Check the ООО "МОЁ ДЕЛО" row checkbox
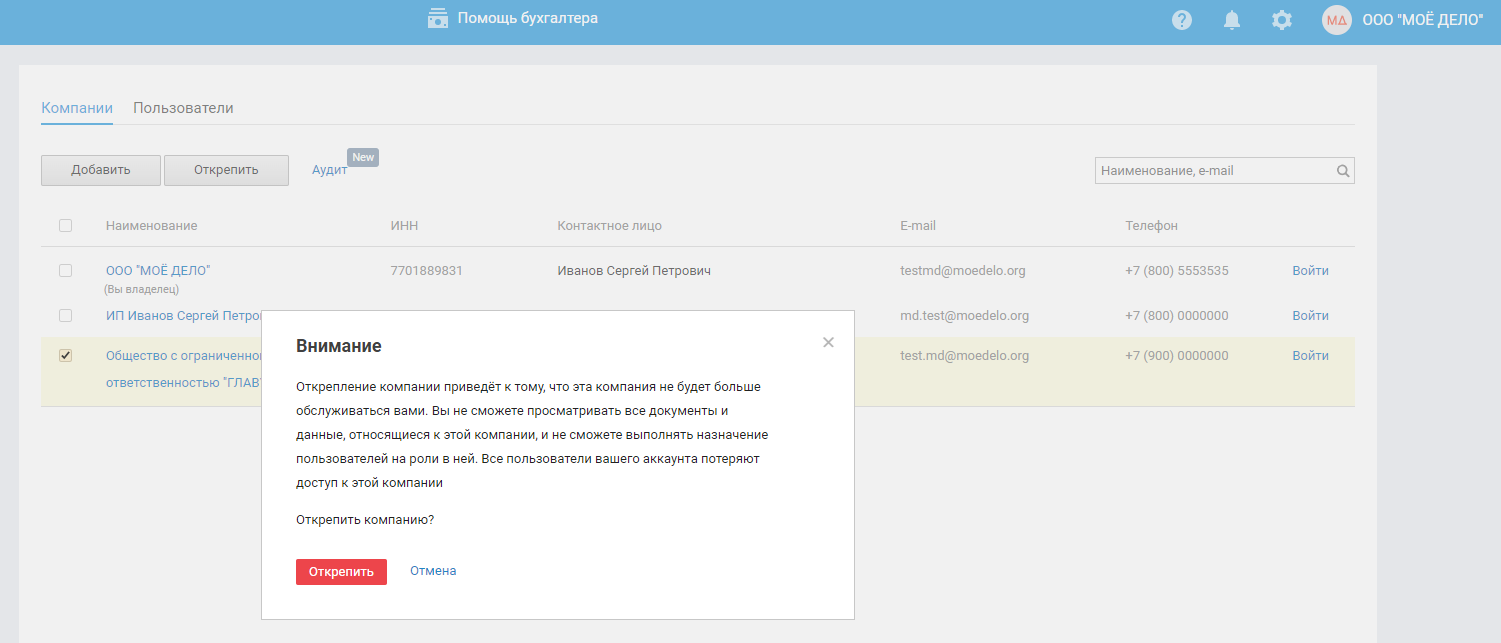The image size is (1501, 643). tap(66, 271)
